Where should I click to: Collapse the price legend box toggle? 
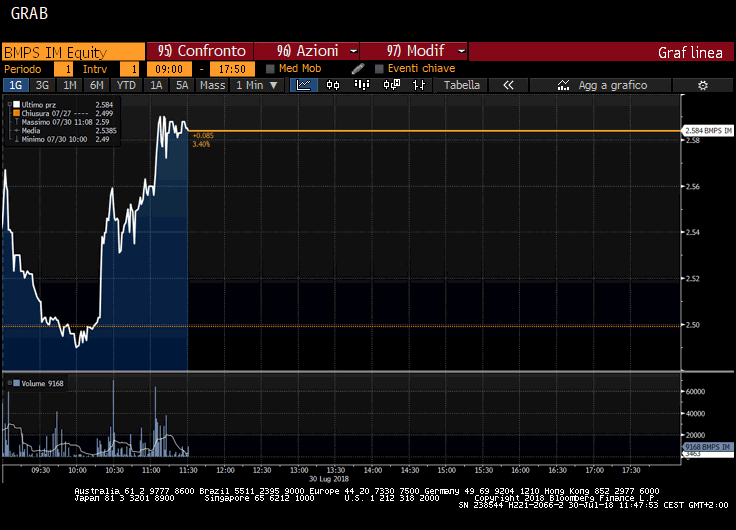(x=7, y=105)
